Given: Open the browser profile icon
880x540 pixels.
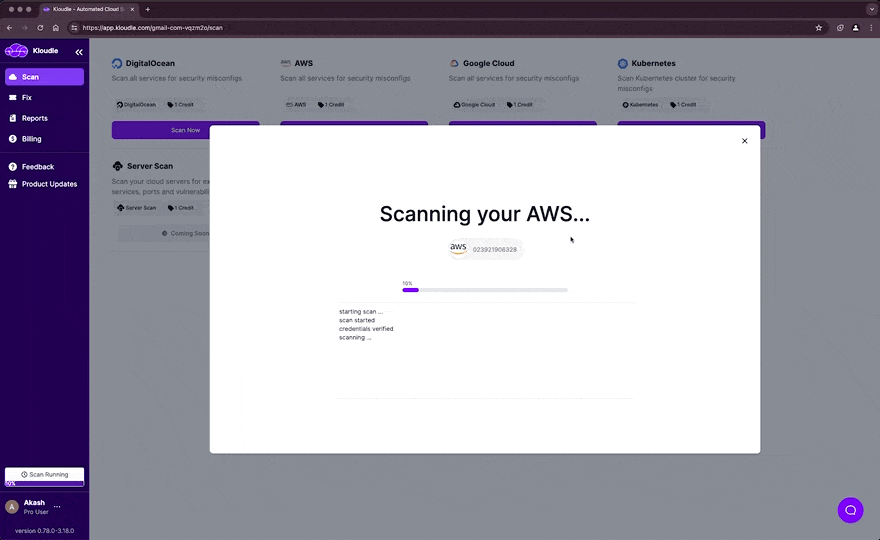Looking at the screenshot, I should (855, 28).
